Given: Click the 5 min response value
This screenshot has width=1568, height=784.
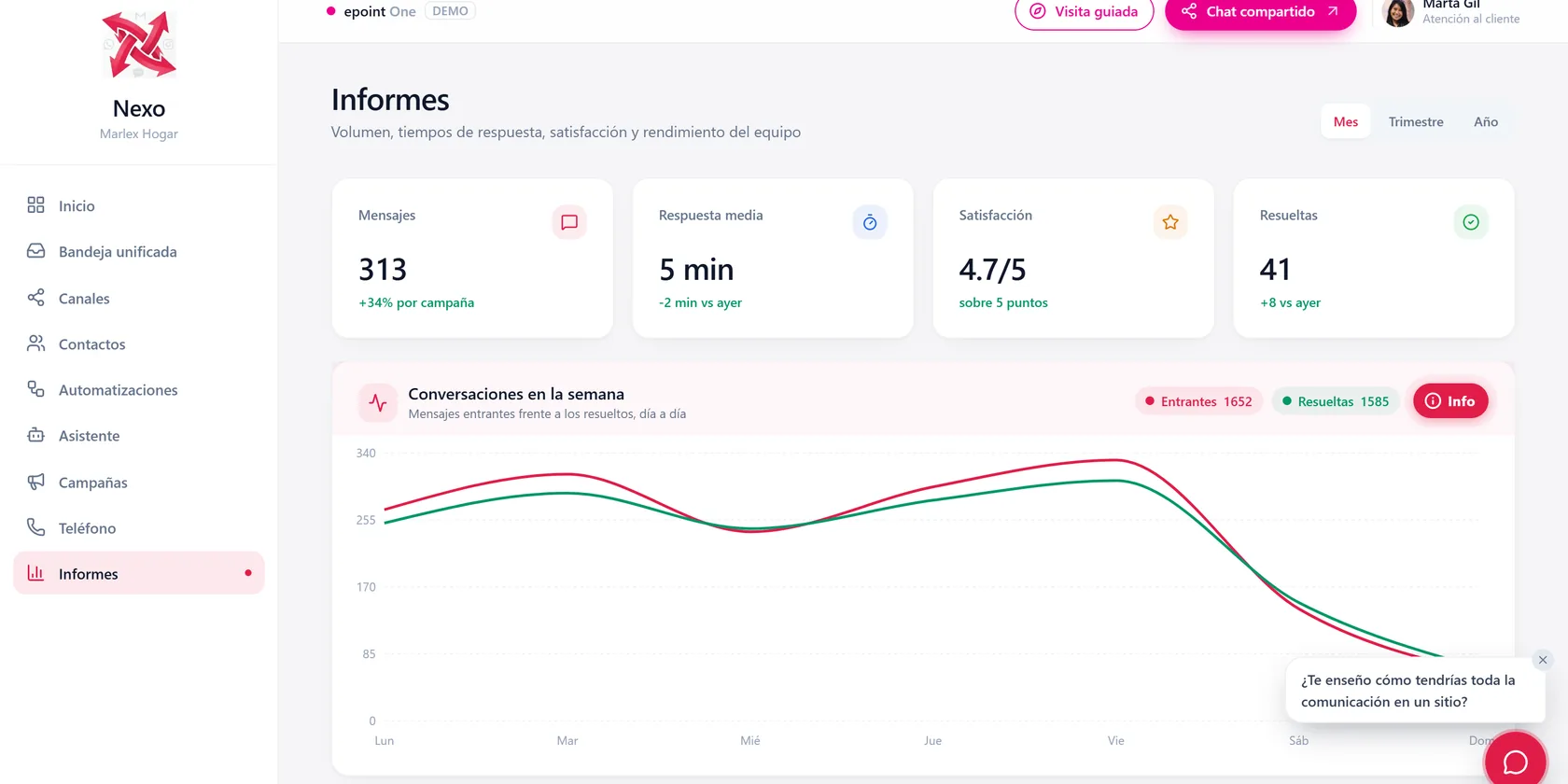Looking at the screenshot, I should tap(696, 270).
